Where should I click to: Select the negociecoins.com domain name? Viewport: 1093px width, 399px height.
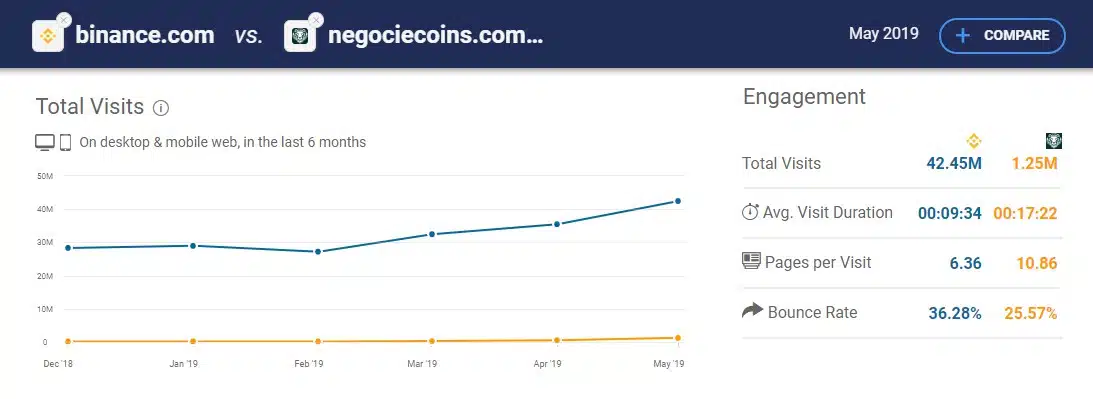pos(436,36)
